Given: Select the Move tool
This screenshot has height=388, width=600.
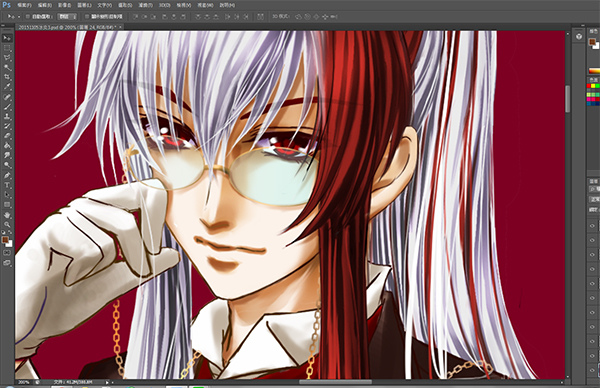Looking at the screenshot, I should click(7, 38).
